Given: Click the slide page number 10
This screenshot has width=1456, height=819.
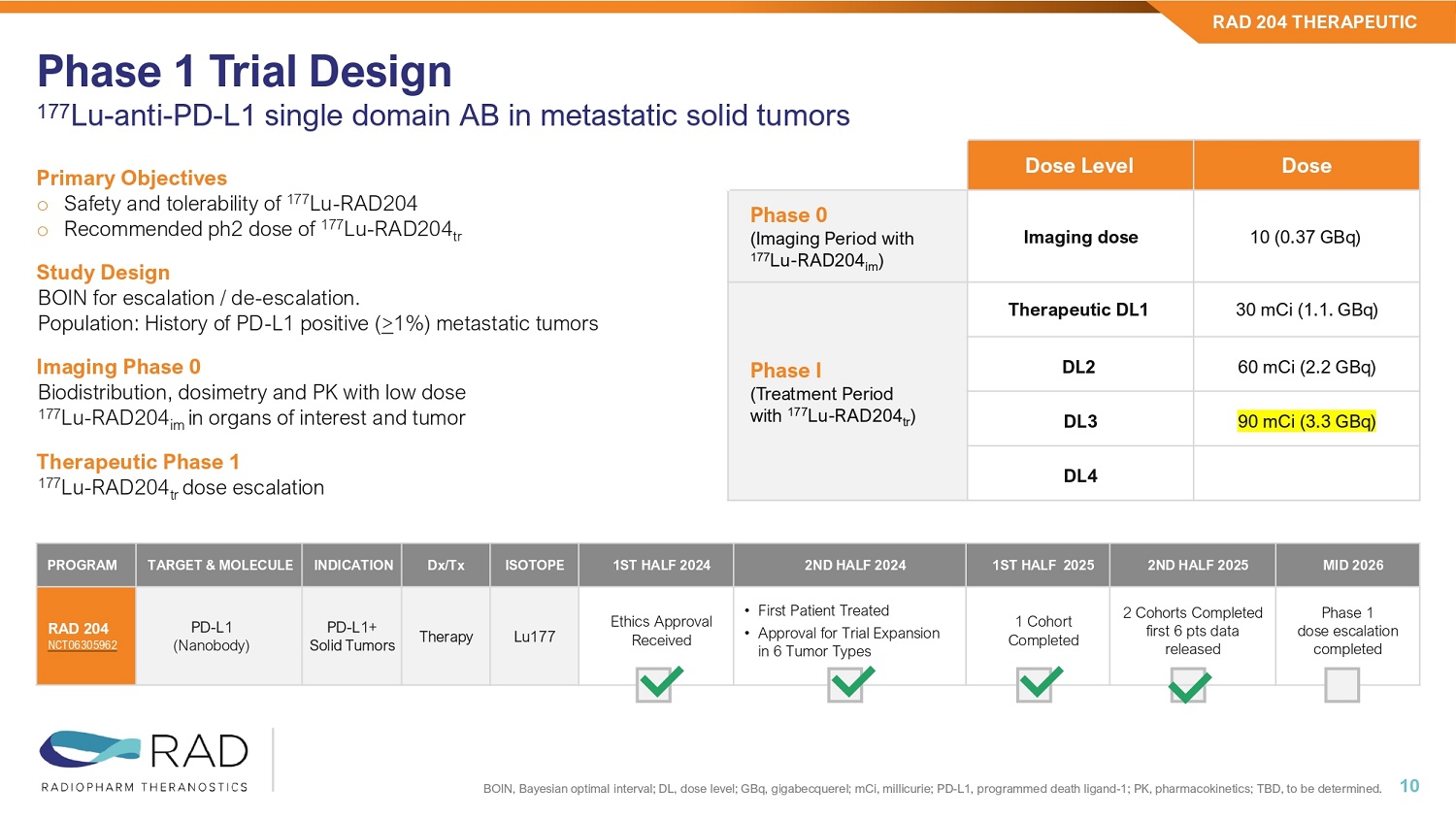Looking at the screenshot, I should pyautogui.click(x=1408, y=786).
